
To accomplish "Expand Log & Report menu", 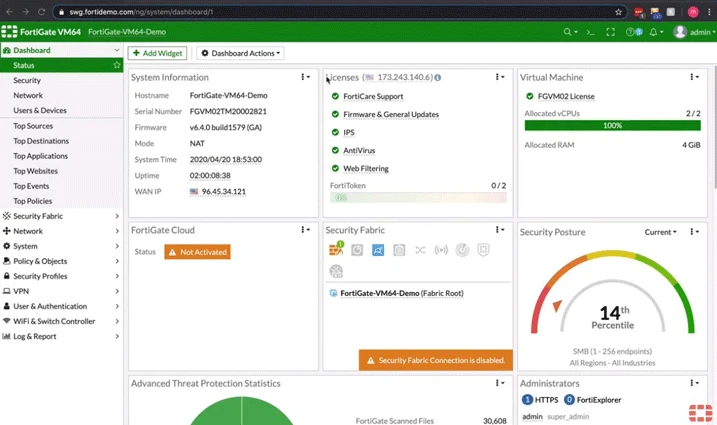I will click(x=61, y=336).
